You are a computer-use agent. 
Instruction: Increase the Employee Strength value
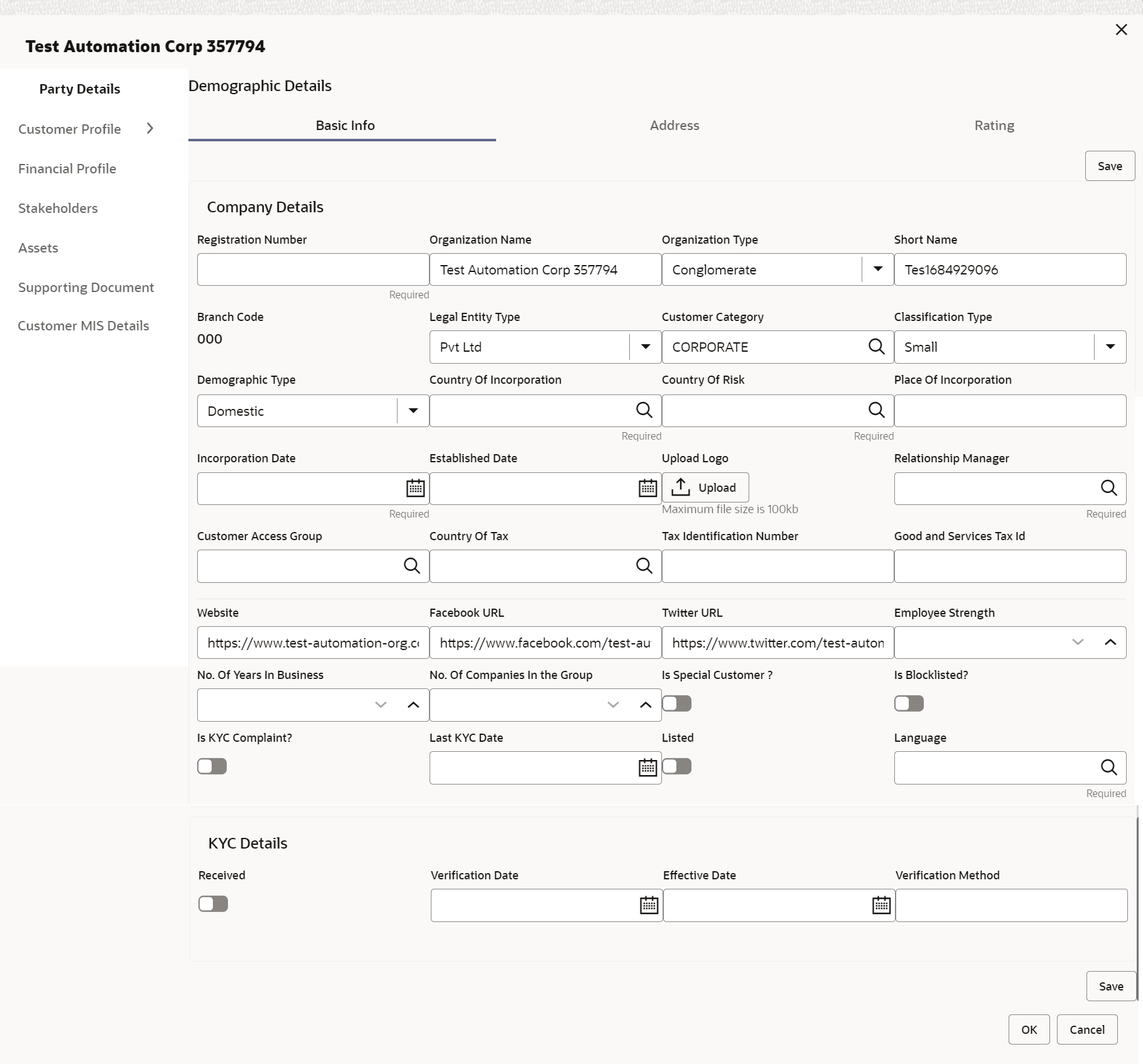(x=1110, y=642)
